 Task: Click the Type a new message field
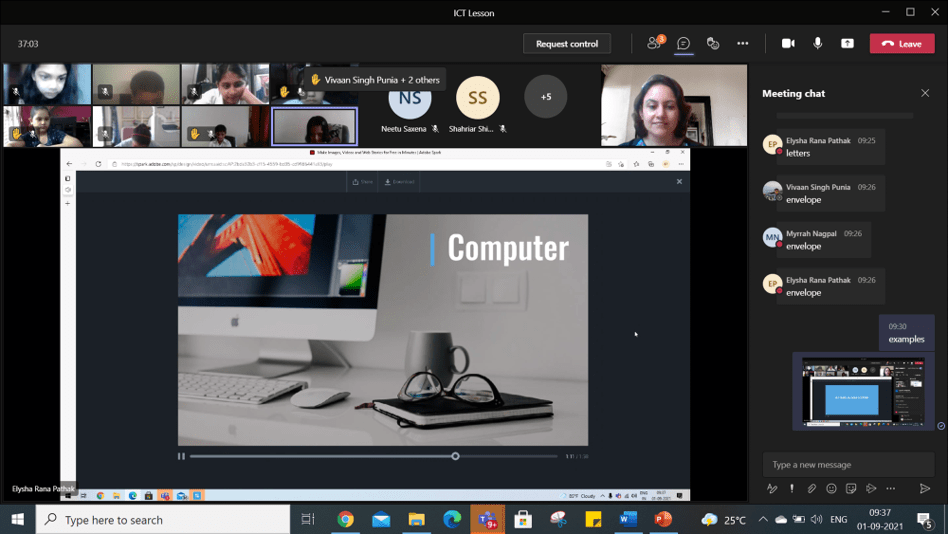pyautogui.click(x=848, y=464)
